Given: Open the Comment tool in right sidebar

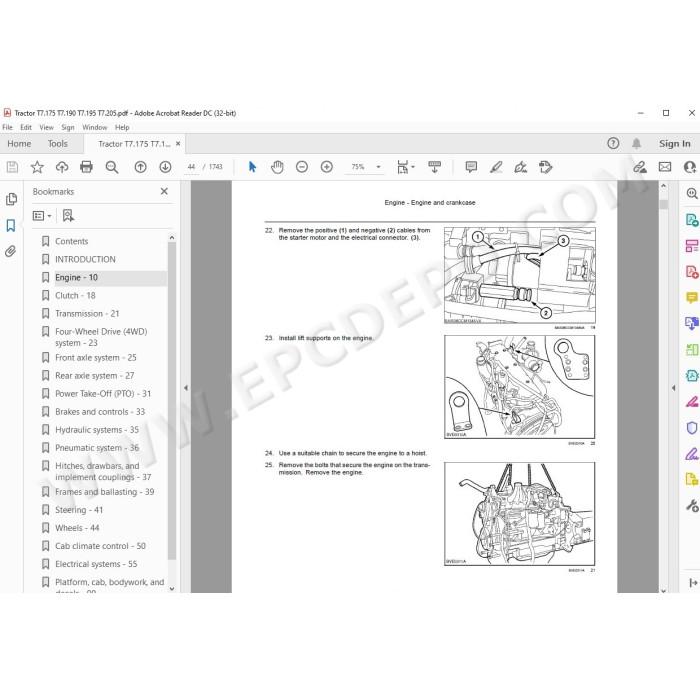Looking at the screenshot, I should [x=692, y=297].
